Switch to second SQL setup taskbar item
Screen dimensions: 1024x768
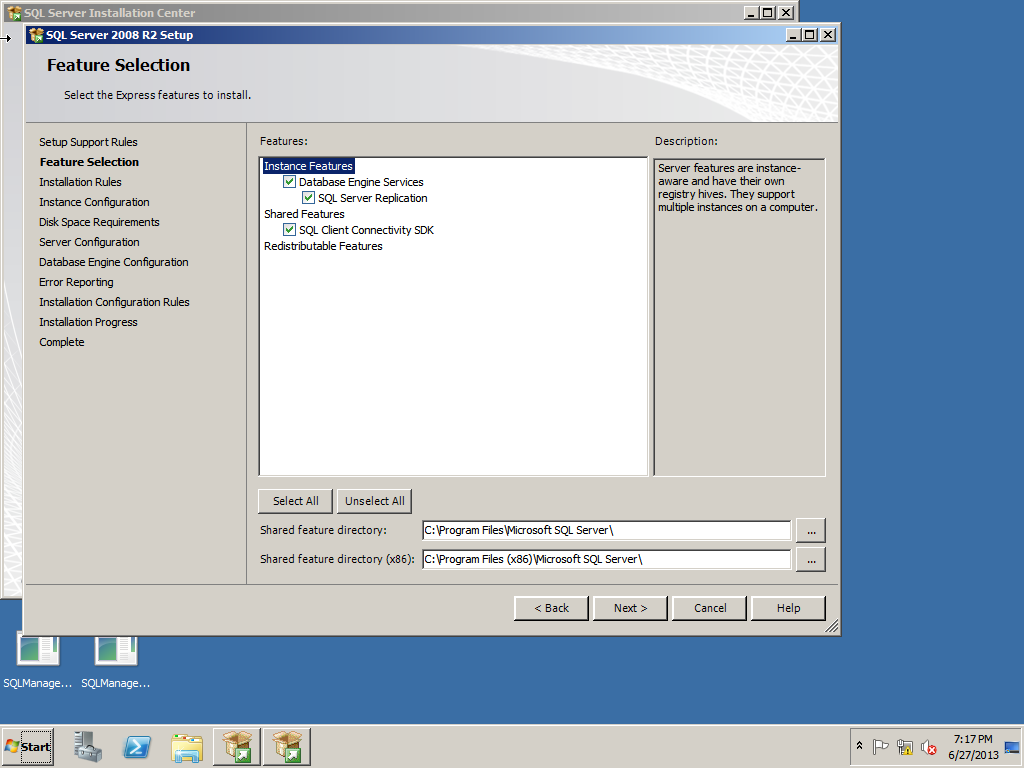pos(287,746)
